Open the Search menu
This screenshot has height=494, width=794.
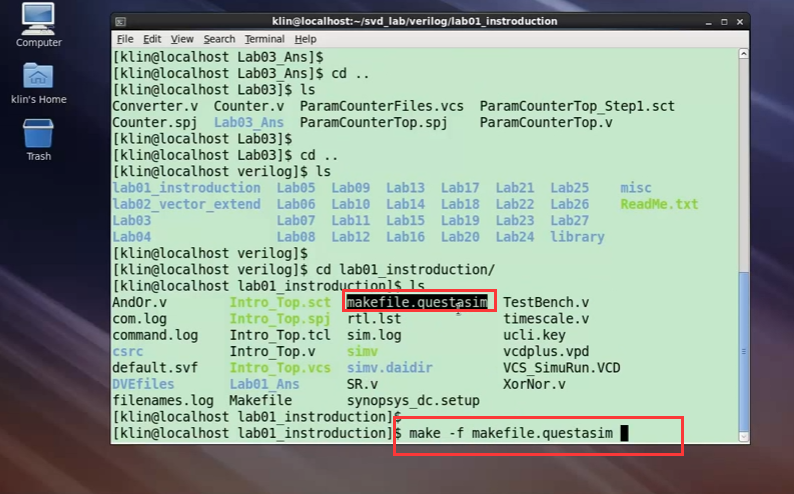(219, 39)
